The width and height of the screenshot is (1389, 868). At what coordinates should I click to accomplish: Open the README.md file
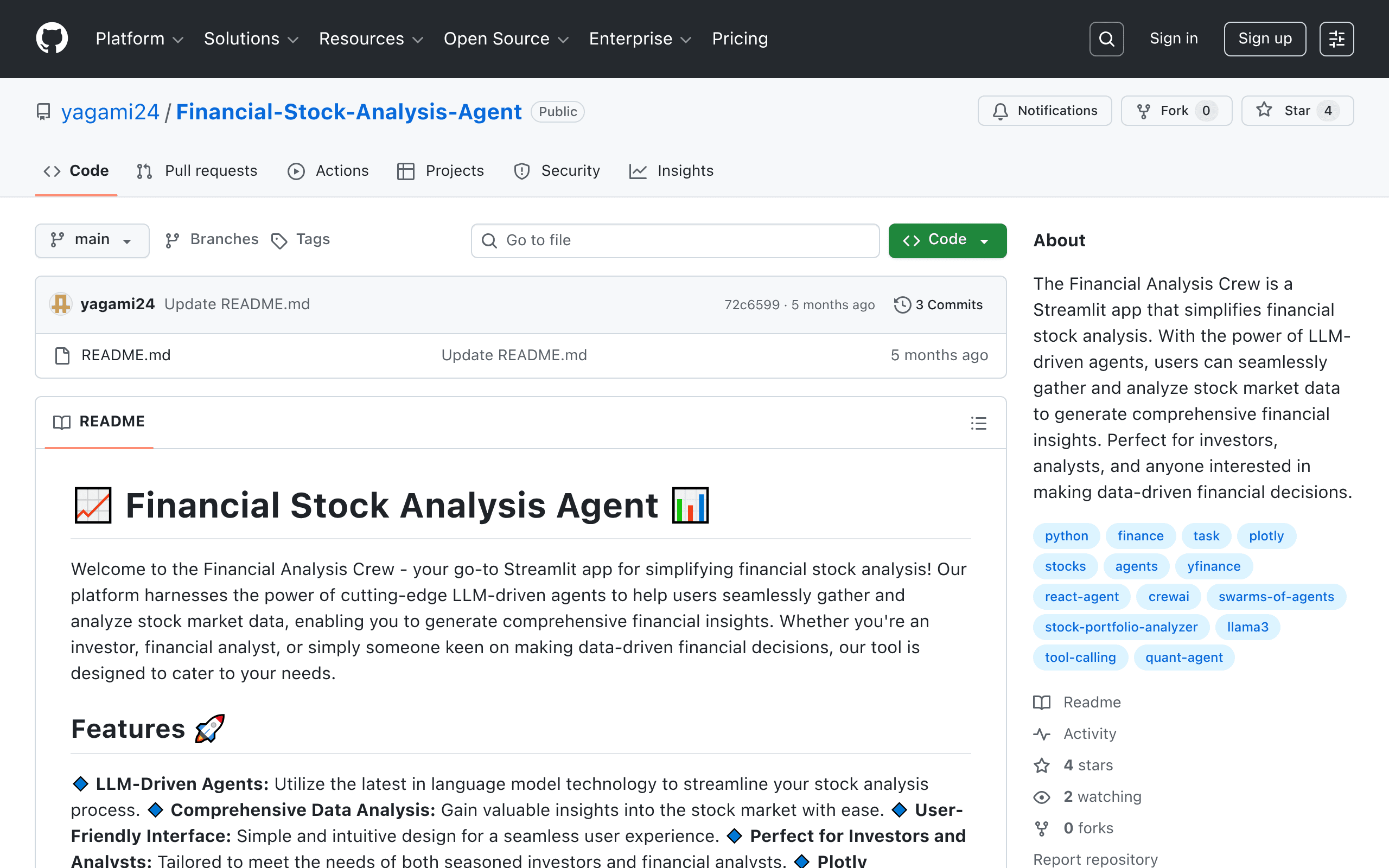126,355
